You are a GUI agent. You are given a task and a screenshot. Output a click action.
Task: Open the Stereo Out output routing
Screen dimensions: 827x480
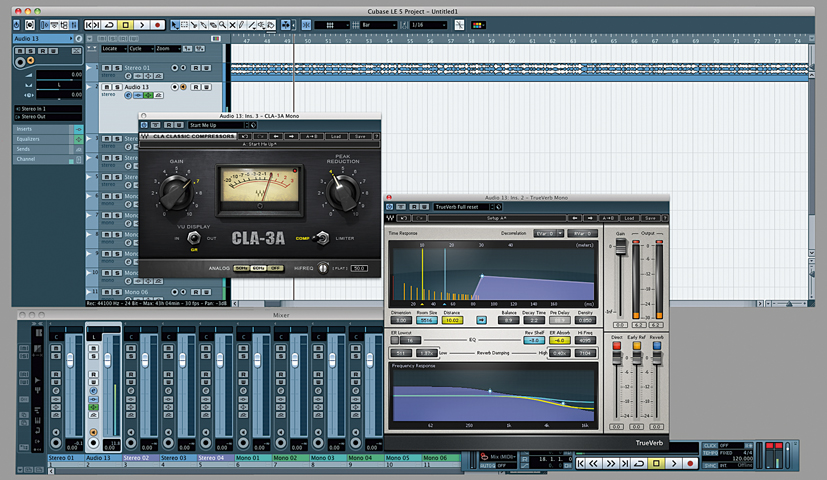click(49, 117)
